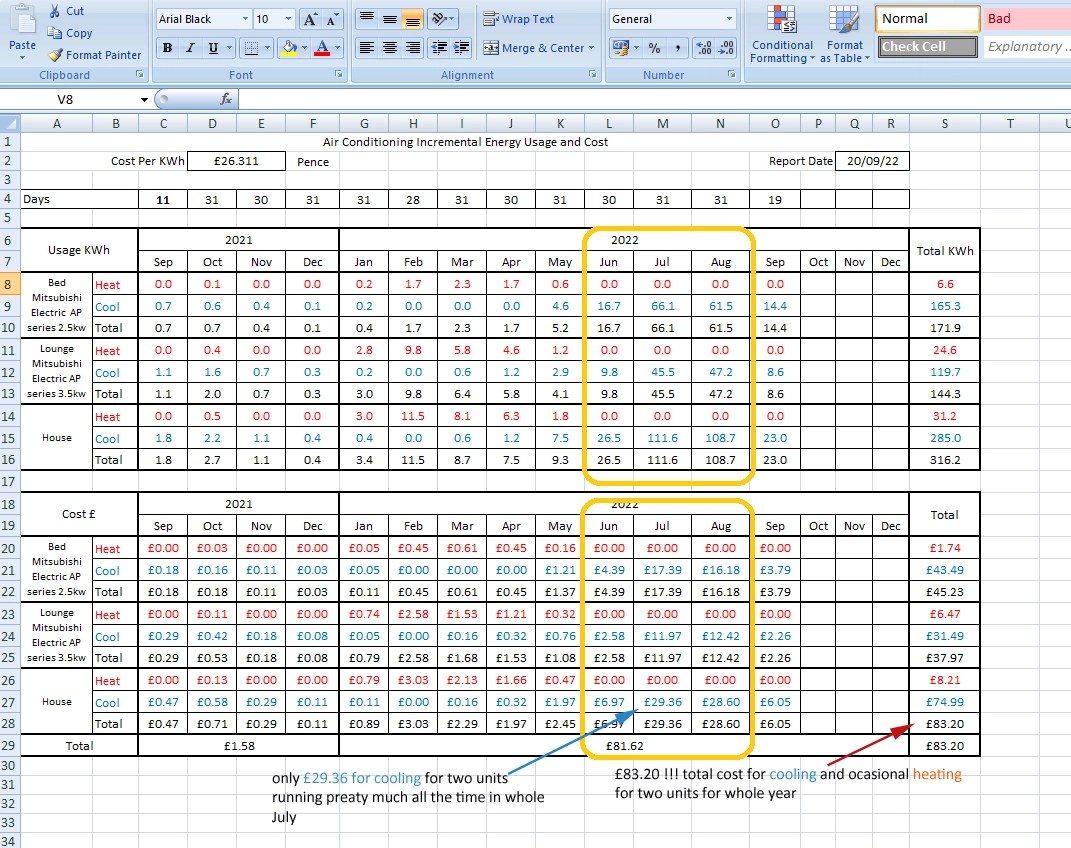Apply the Check Cell style
1071x848 pixels.
(x=928, y=46)
